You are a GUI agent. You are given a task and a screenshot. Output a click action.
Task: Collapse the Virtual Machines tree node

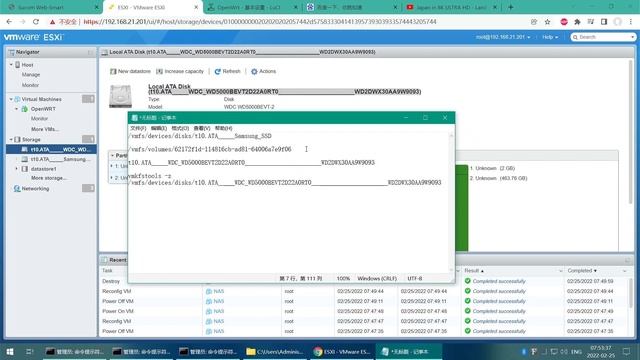click(x=11, y=99)
